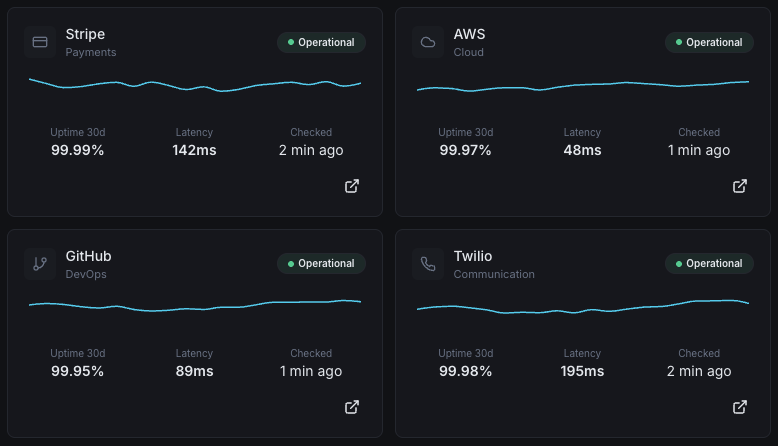This screenshot has height=446, width=778.
Task: Click the Twilio latency sparkline chart
Action: (583, 307)
